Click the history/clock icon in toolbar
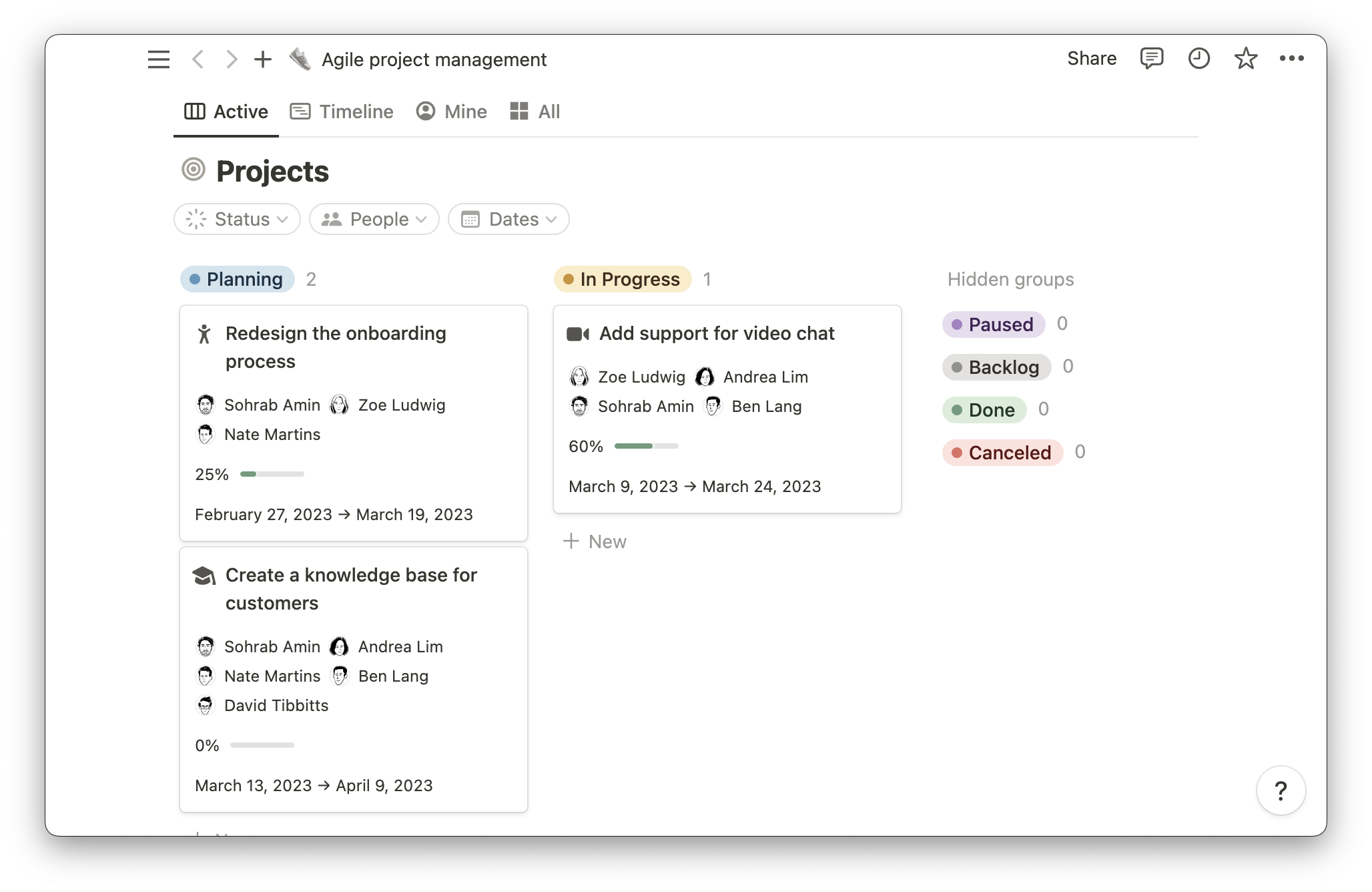This screenshot has height=892, width=1372. pyautogui.click(x=1199, y=58)
